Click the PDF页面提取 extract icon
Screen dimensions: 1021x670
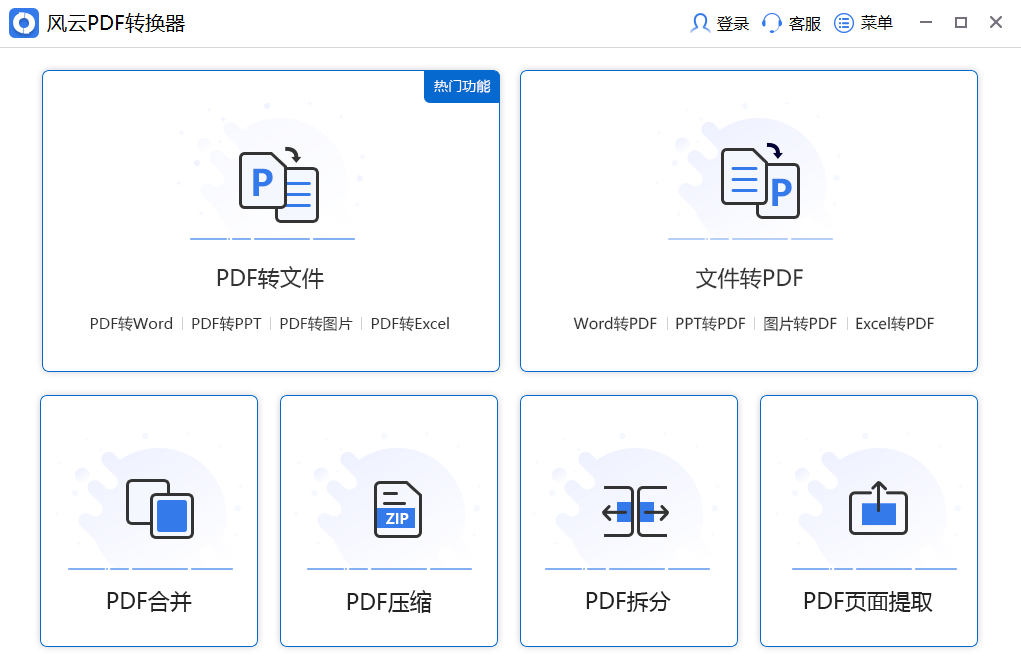878,508
